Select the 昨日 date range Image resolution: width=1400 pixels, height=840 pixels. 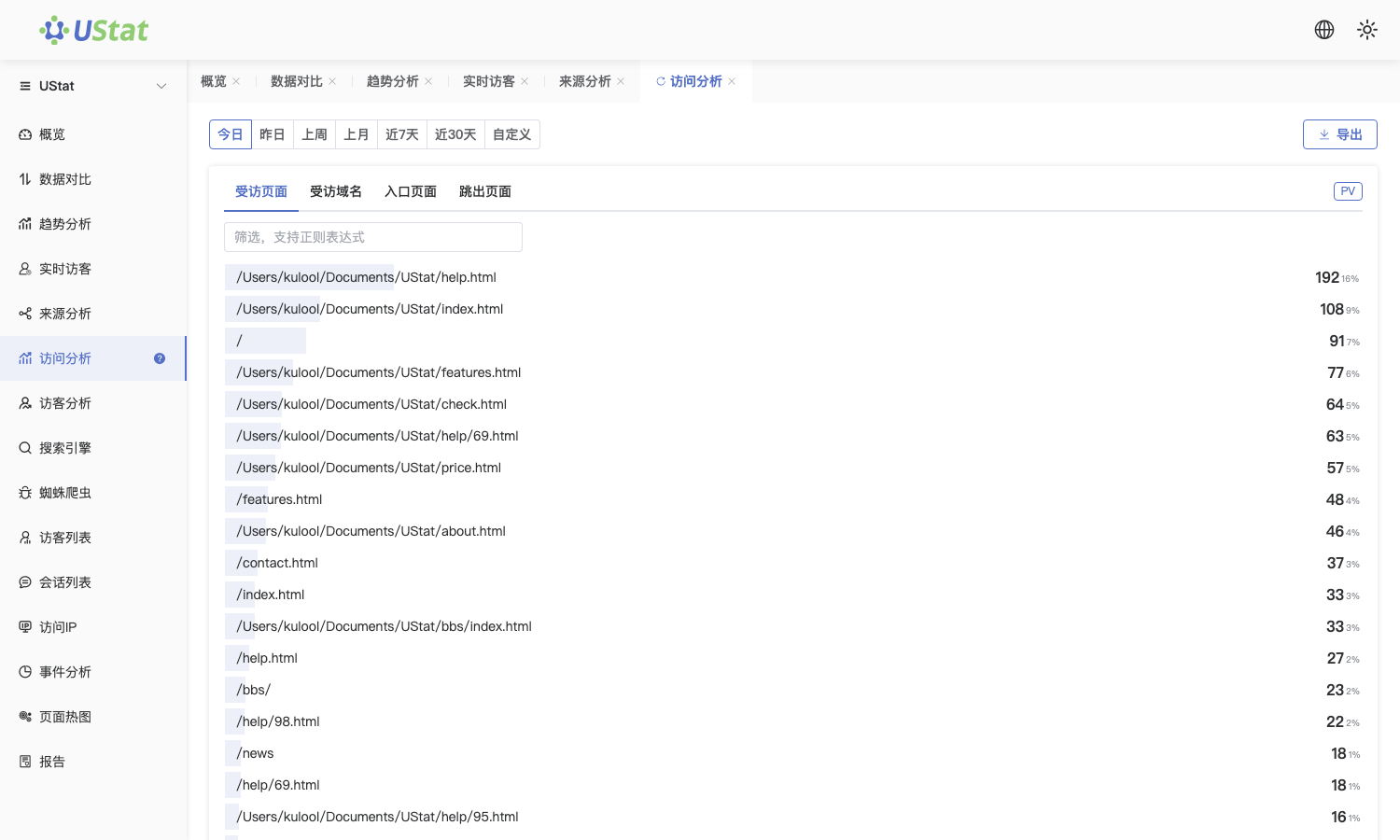point(273,134)
